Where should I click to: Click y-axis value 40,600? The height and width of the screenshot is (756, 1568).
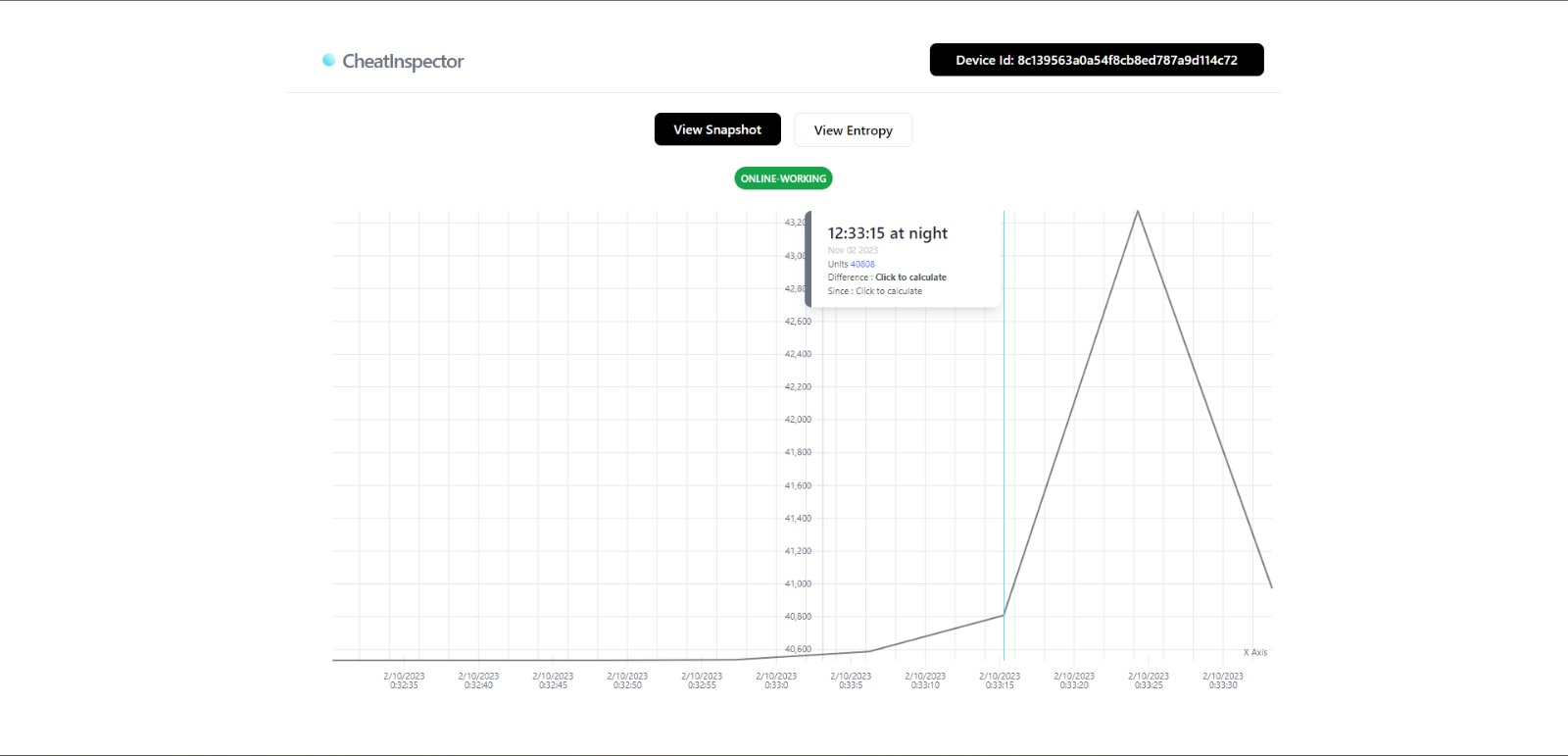[798, 649]
